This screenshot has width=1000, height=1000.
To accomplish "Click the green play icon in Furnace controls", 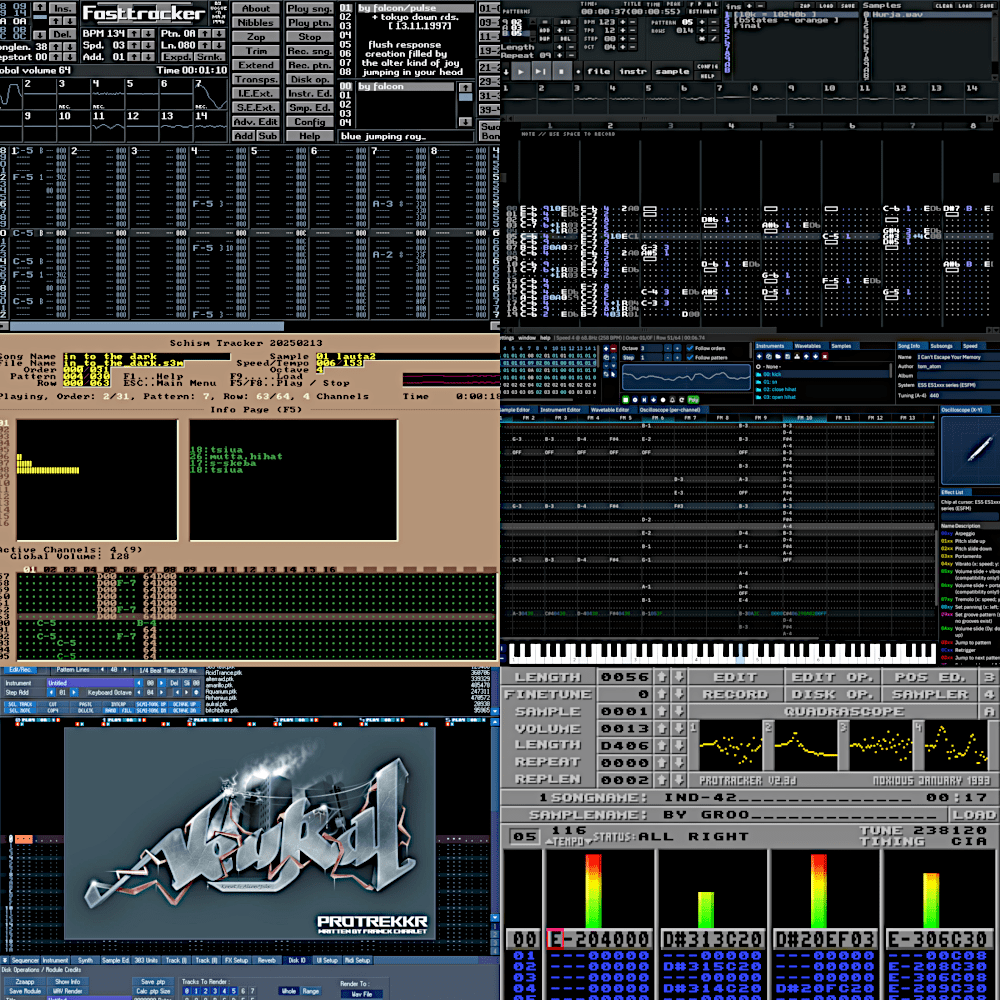I will coord(625,399).
